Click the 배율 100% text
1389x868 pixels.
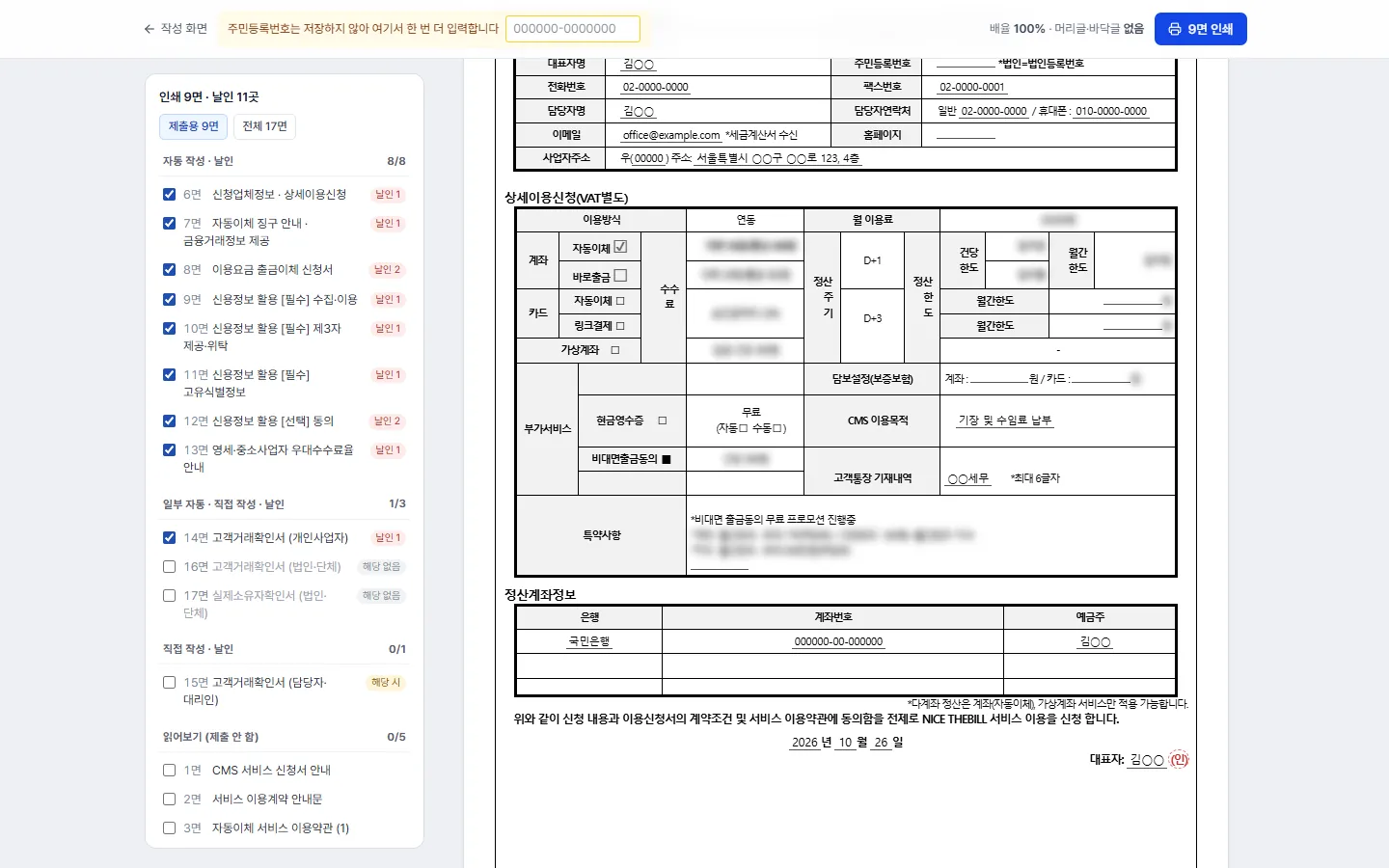(1017, 29)
